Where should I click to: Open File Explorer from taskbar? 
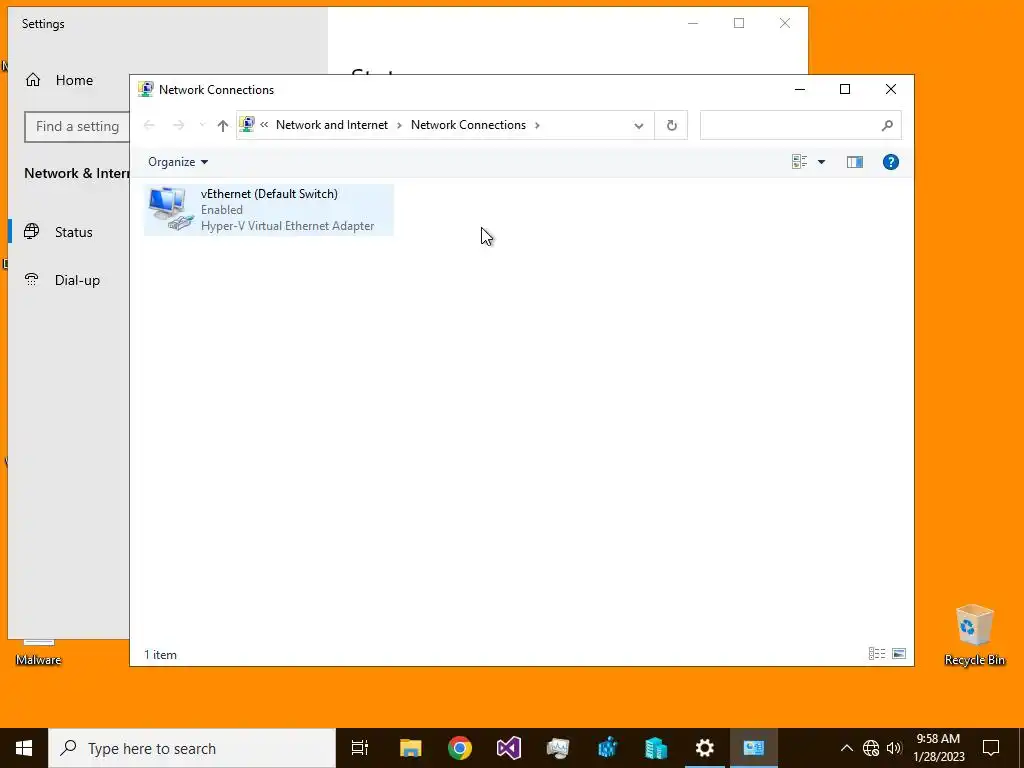pos(411,748)
